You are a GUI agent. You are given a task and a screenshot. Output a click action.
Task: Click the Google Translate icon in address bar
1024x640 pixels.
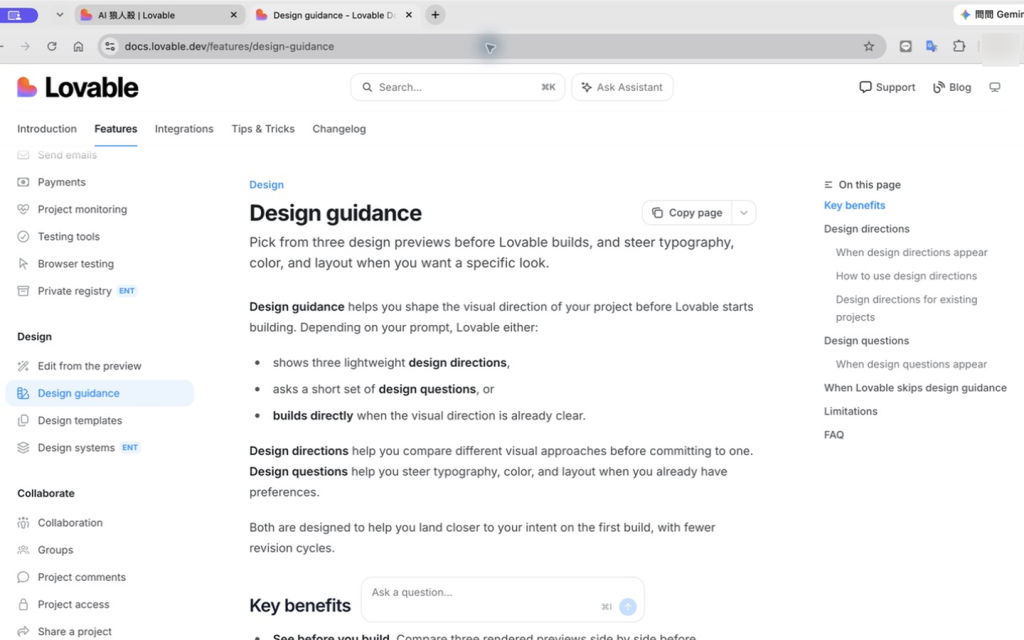932,46
